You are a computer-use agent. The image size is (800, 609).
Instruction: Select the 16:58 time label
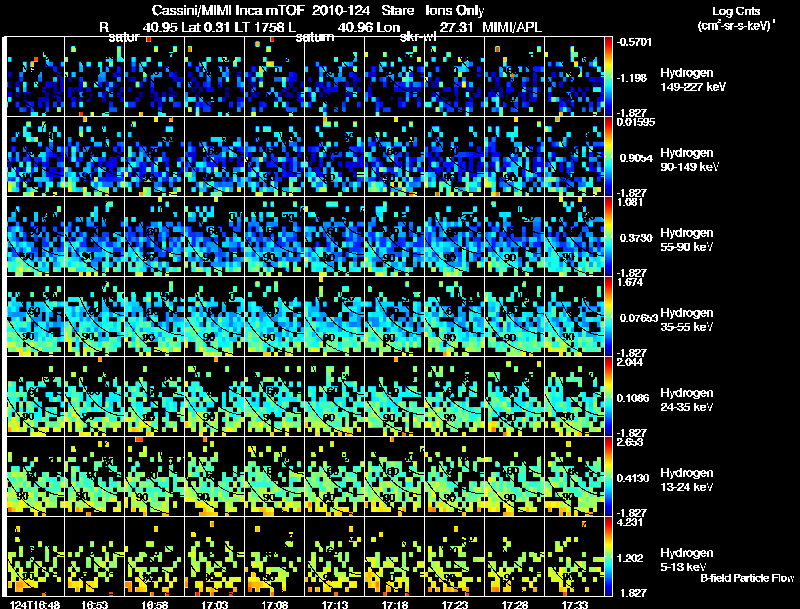[x=155, y=604]
